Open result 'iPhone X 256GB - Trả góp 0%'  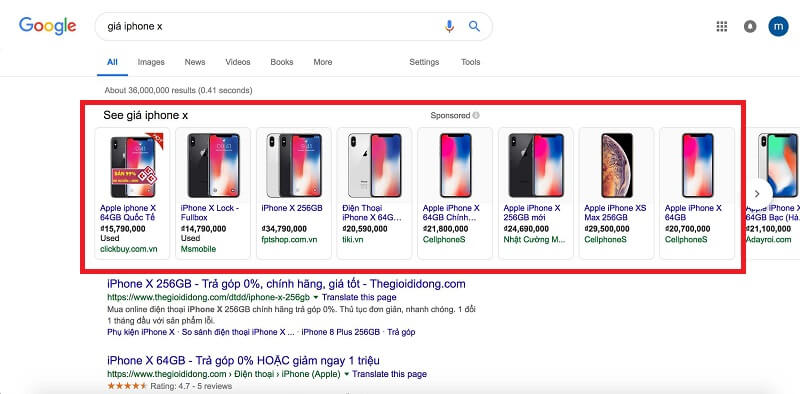click(286, 284)
